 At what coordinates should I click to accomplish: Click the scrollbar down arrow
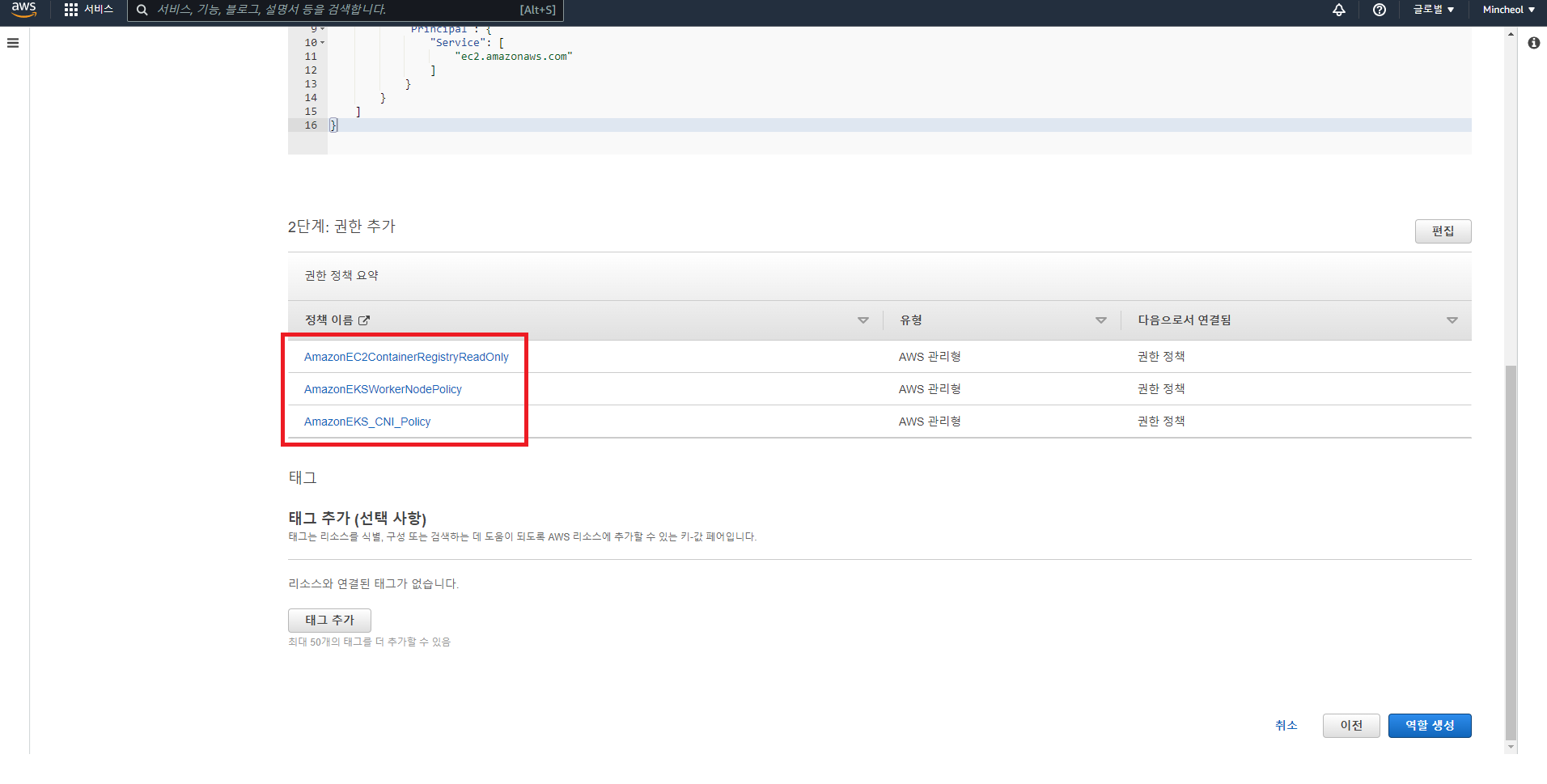coord(1511,747)
